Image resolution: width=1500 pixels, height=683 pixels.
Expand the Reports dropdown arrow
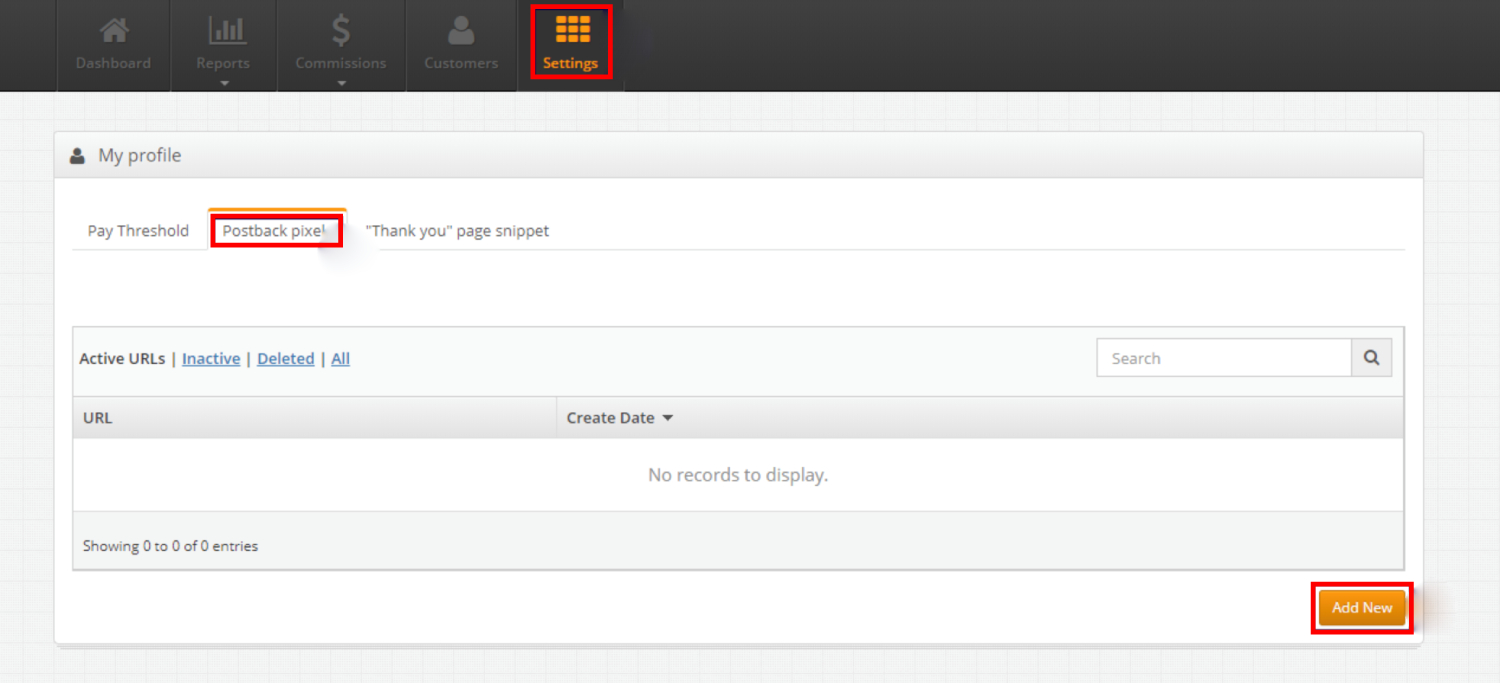point(224,83)
